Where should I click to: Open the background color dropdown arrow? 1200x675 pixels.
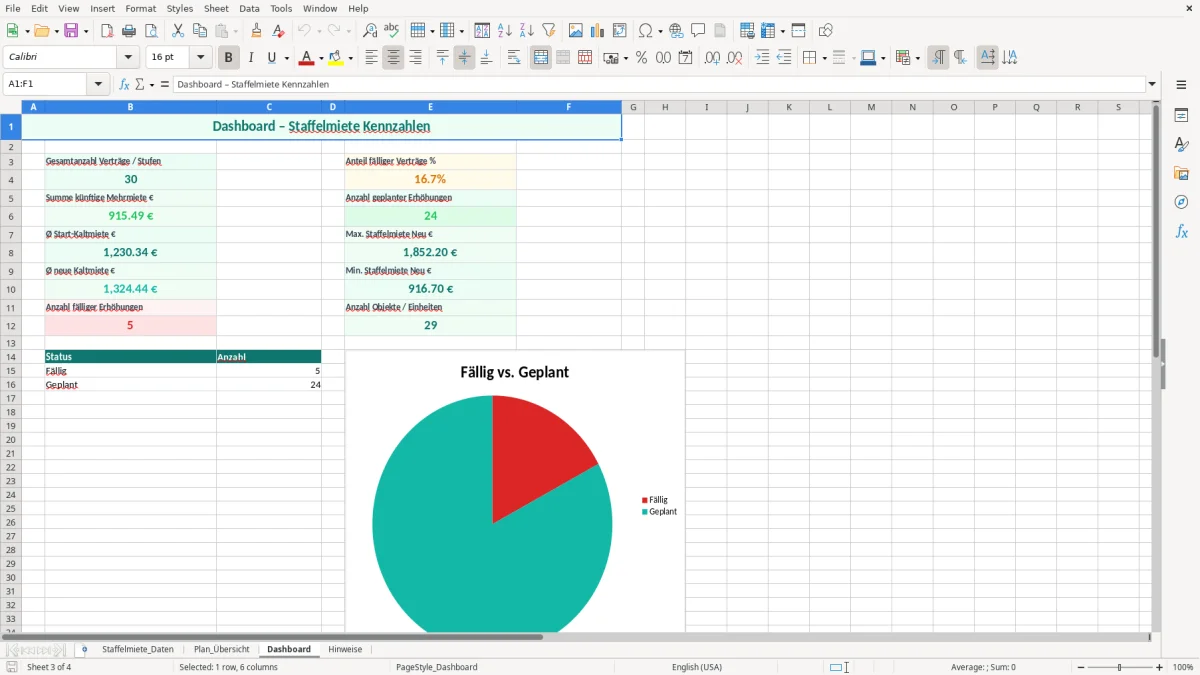tap(350, 59)
